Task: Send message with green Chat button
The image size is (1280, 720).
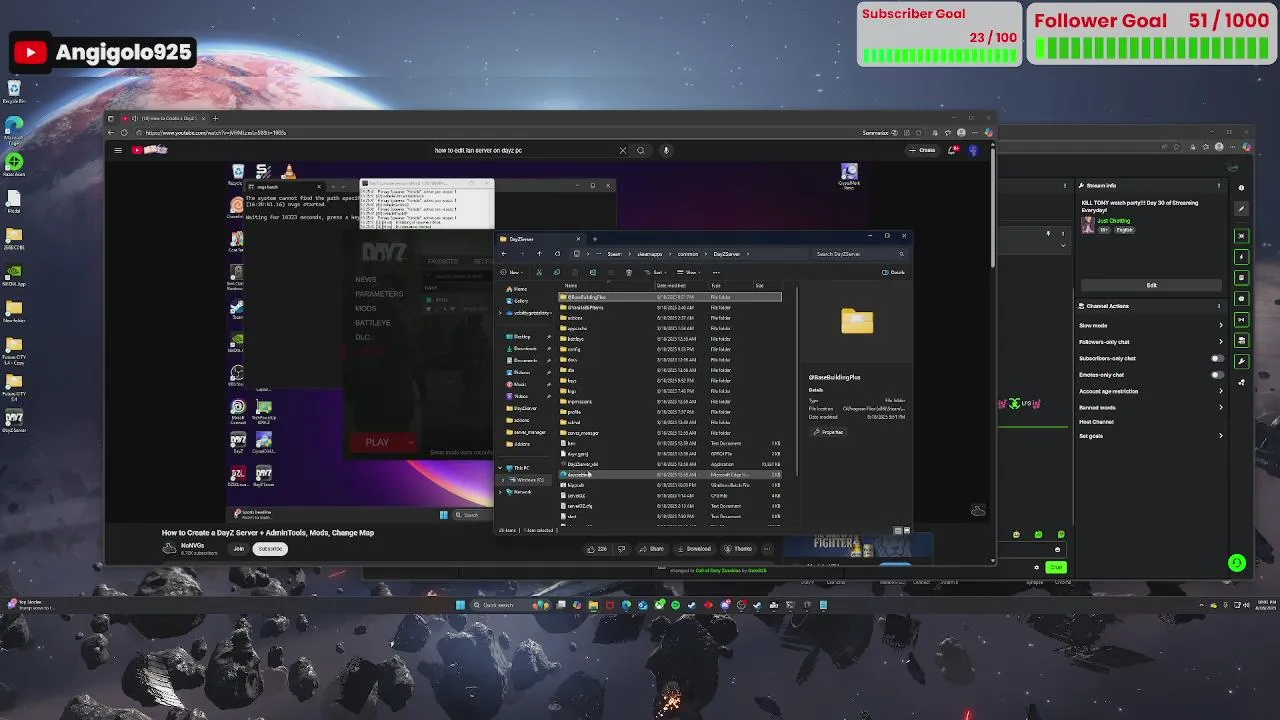Action: [x=1056, y=567]
